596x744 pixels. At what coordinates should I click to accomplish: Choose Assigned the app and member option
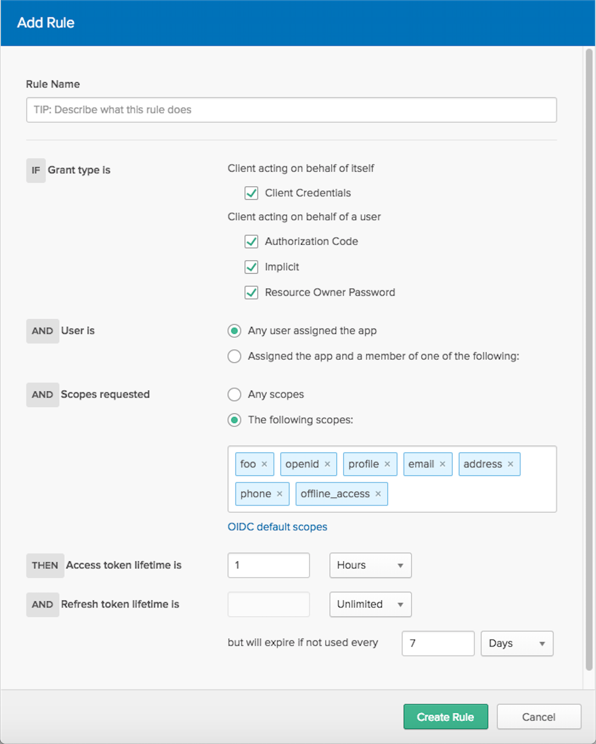pyautogui.click(x=234, y=356)
